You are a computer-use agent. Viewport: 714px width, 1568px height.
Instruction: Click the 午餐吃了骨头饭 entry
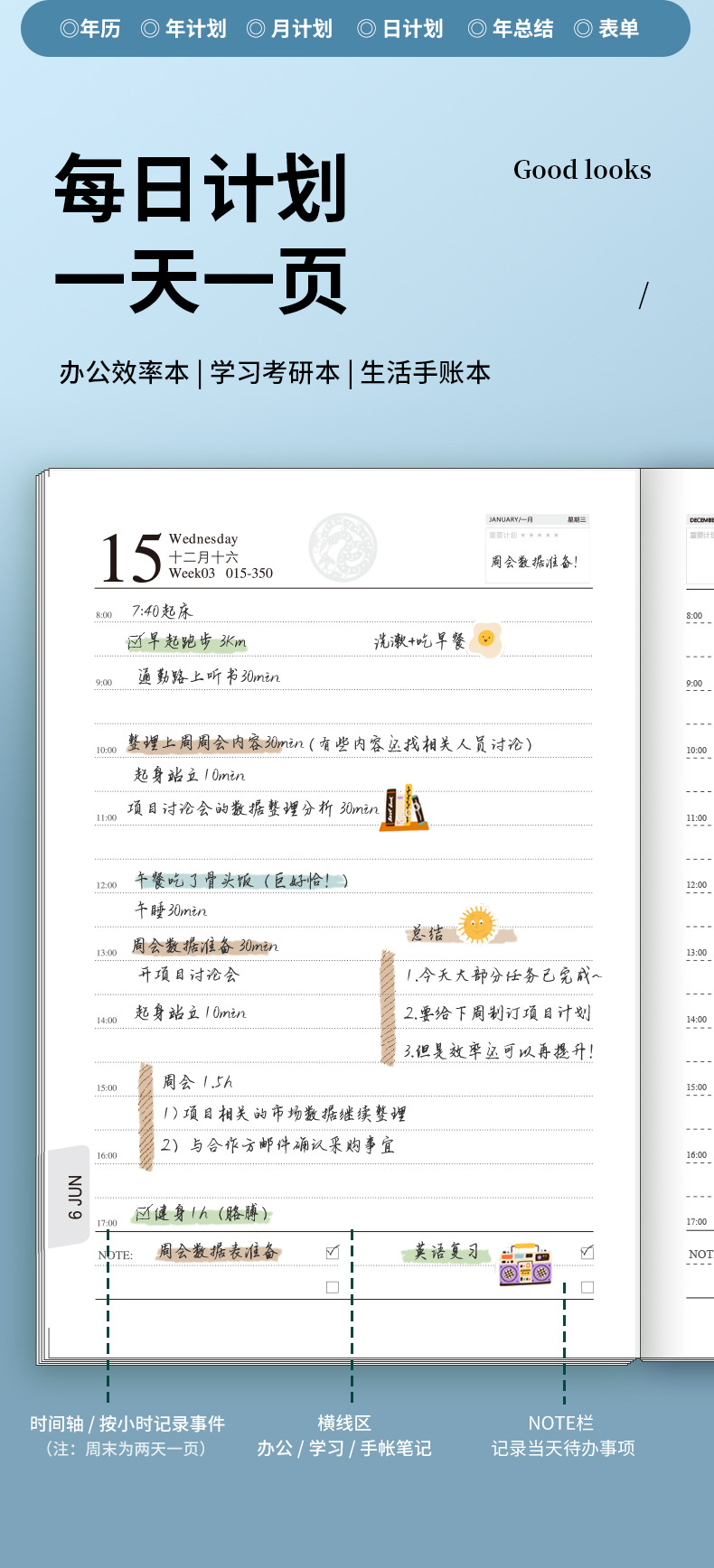click(241, 880)
